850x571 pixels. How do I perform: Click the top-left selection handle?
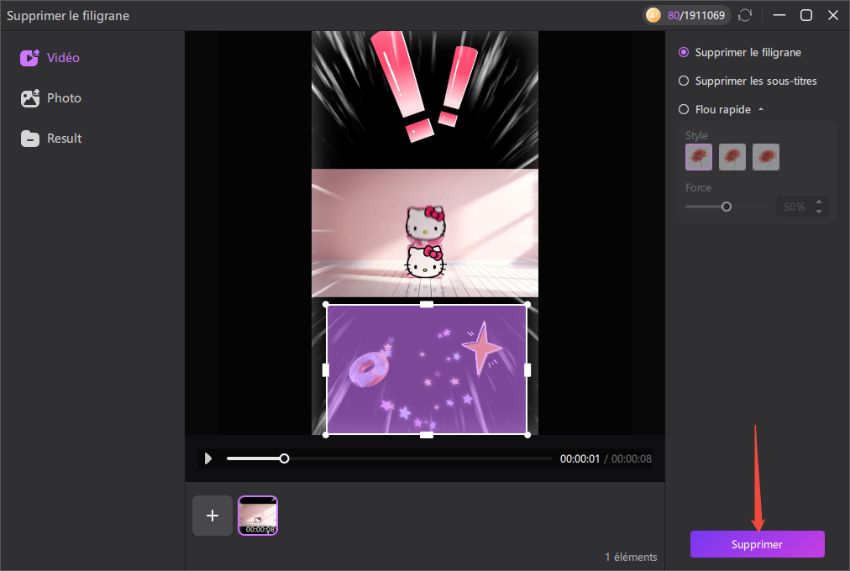(x=326, y=304)
